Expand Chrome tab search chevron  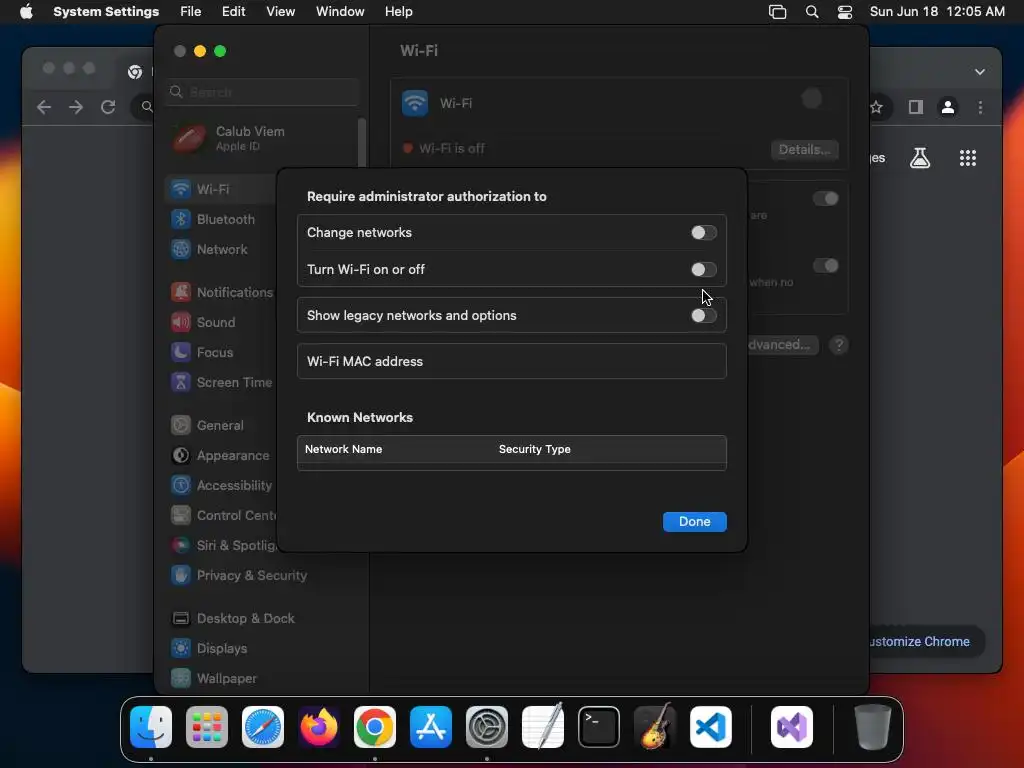coord(980,72)
